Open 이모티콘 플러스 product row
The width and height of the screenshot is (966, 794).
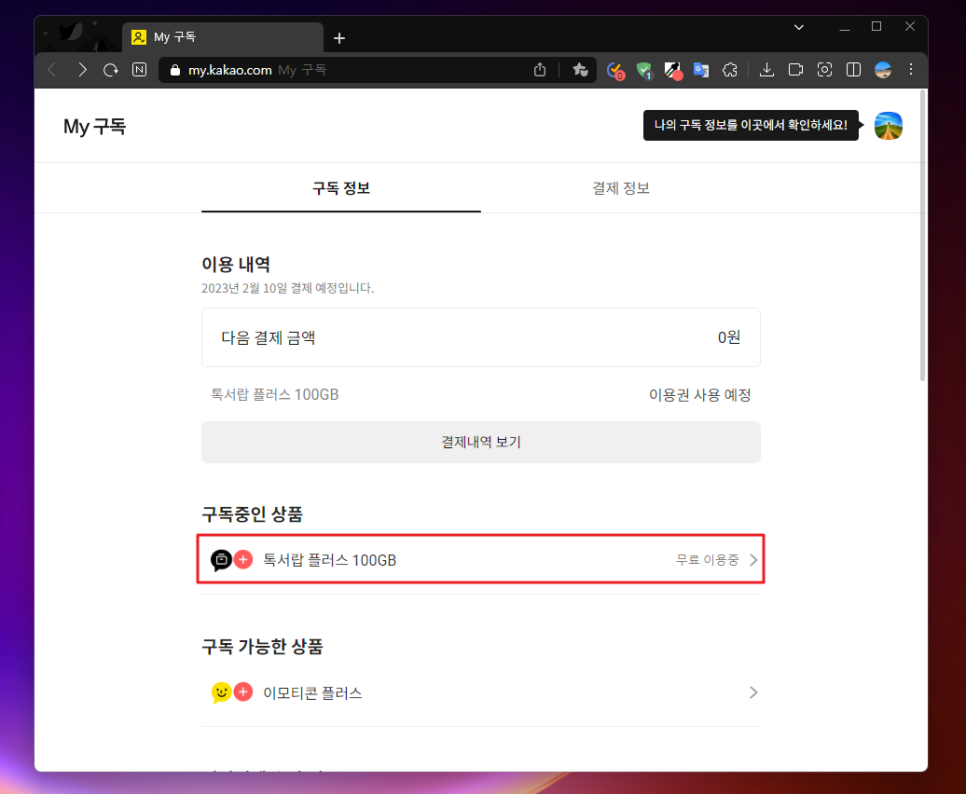coord(481,692)
